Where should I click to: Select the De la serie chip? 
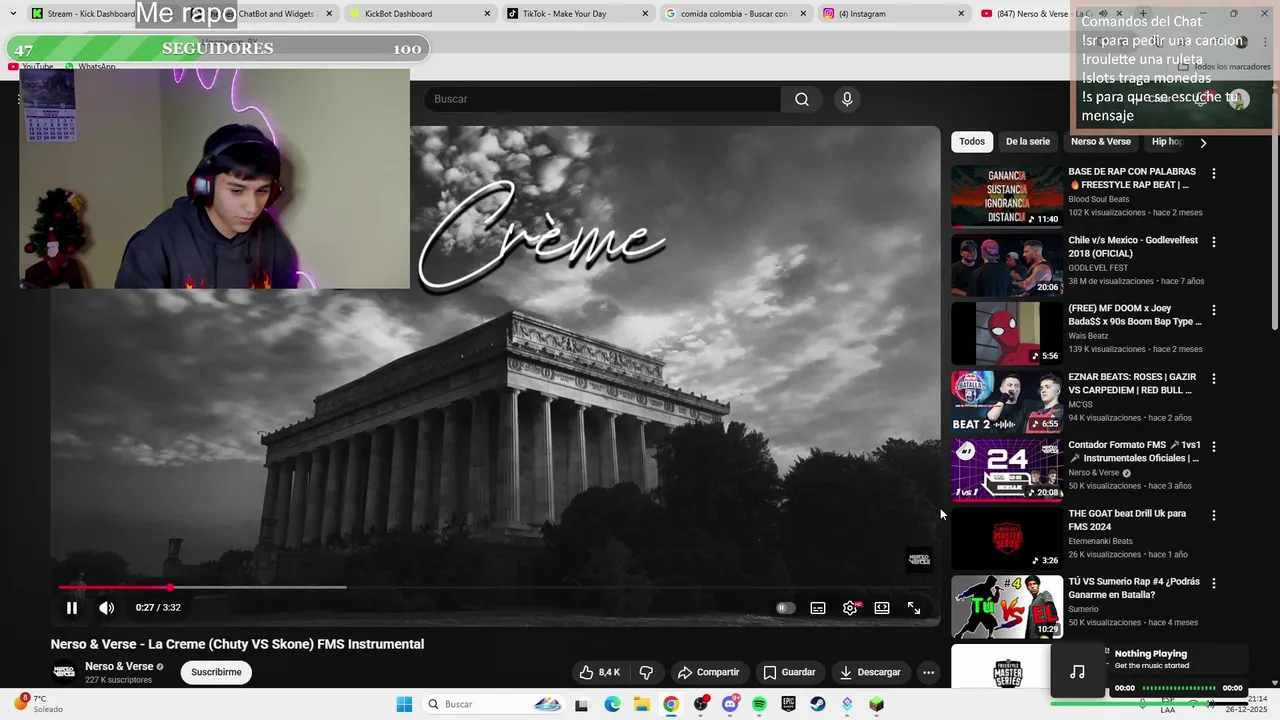pyautogui.click(x=1028, y=142)
